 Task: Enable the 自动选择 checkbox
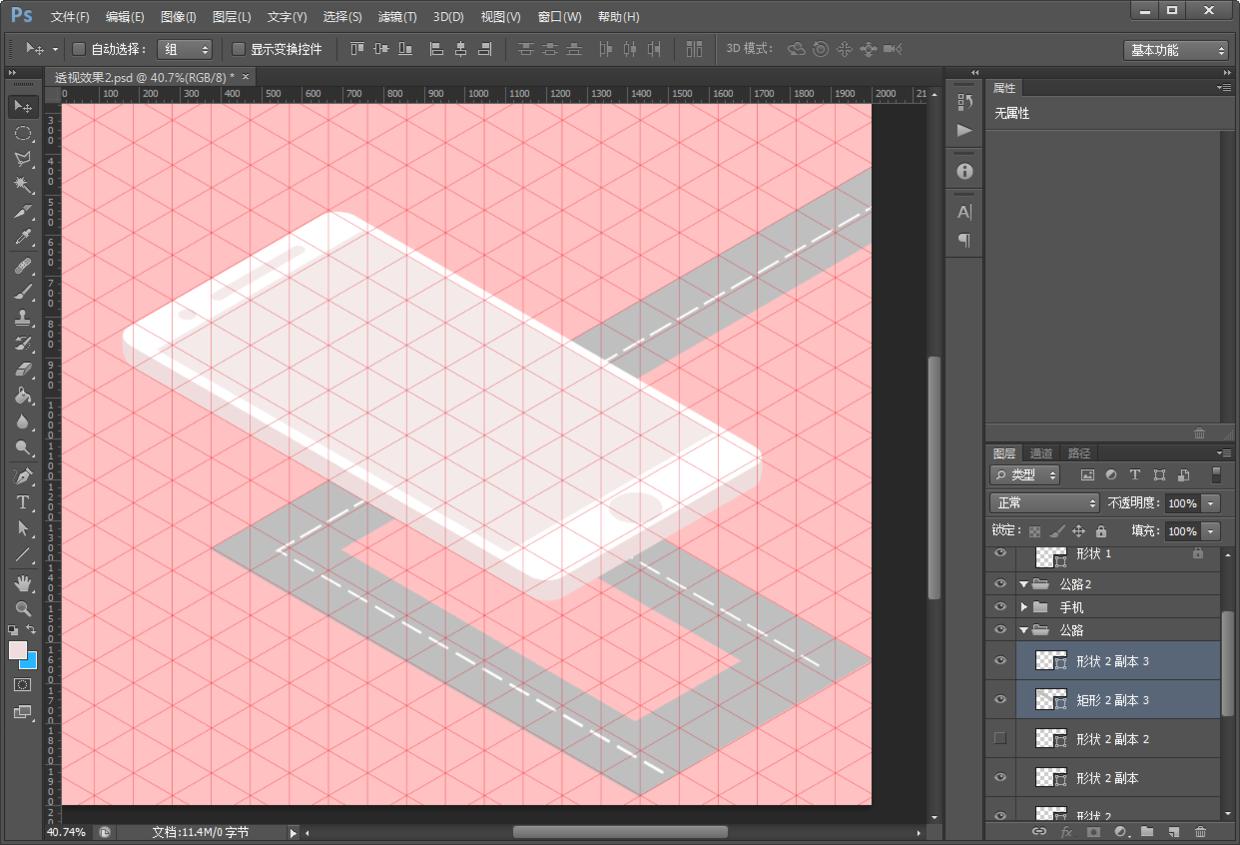pyautogui.click(x=79, y=49)
